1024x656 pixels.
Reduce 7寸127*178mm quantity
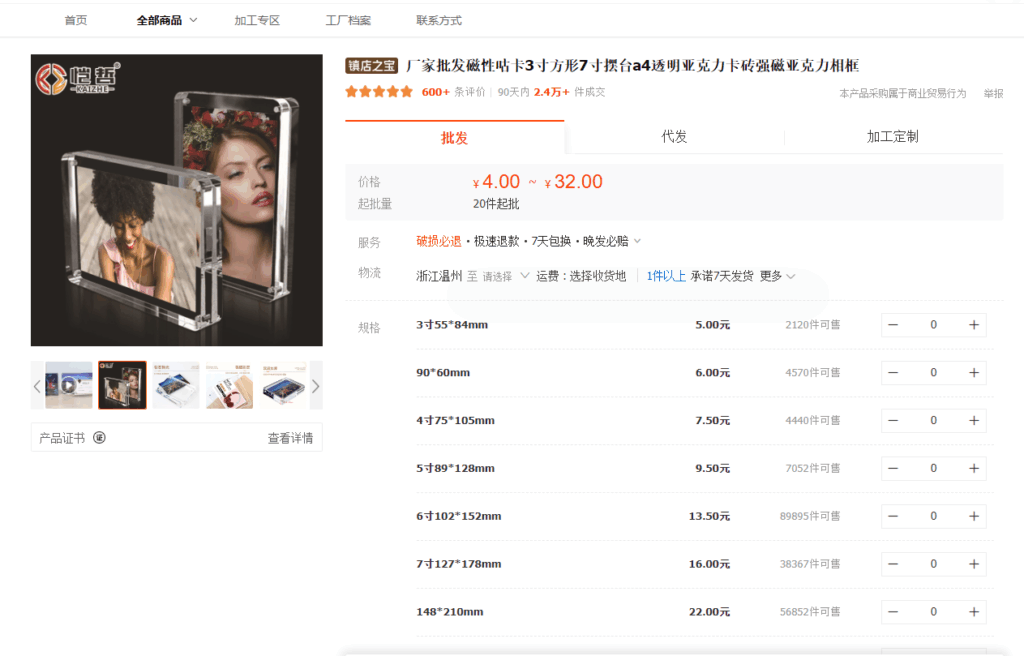point(893,564)
